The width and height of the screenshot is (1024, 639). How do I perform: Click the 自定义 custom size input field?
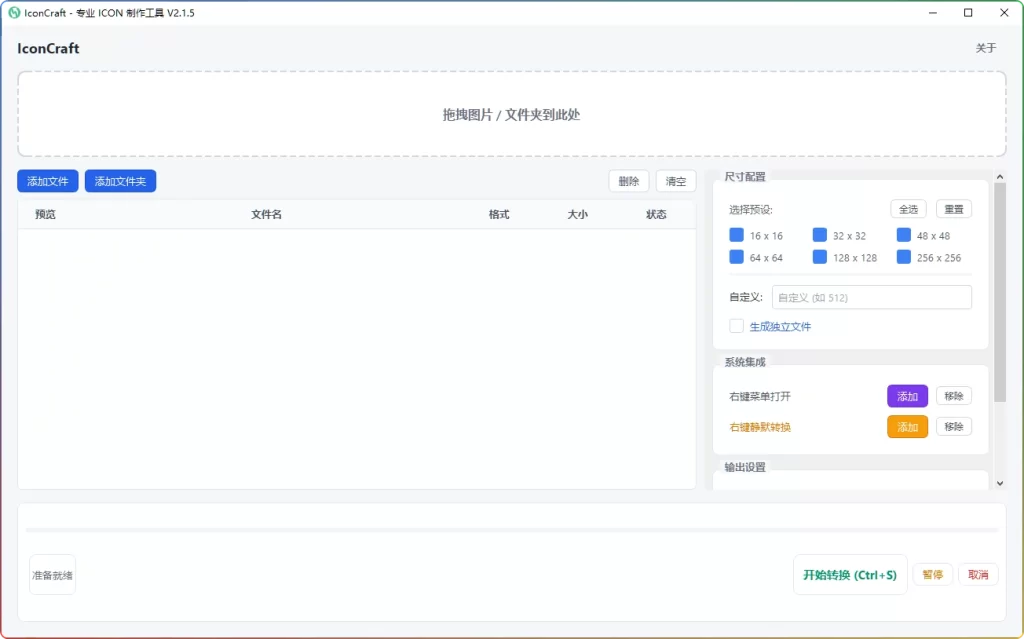click(x=870, y=297)
